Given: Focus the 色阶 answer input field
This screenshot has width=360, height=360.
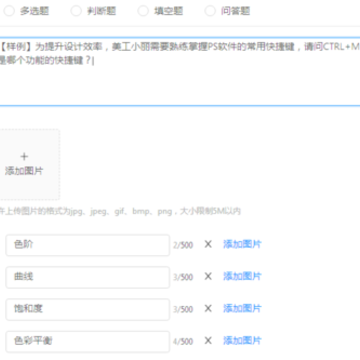Looking at the screenshot, I should pos(88,245).
